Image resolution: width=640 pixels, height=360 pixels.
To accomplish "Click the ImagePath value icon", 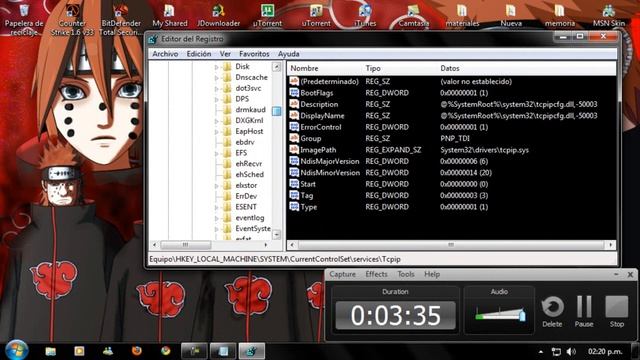I will click(294, 150).
